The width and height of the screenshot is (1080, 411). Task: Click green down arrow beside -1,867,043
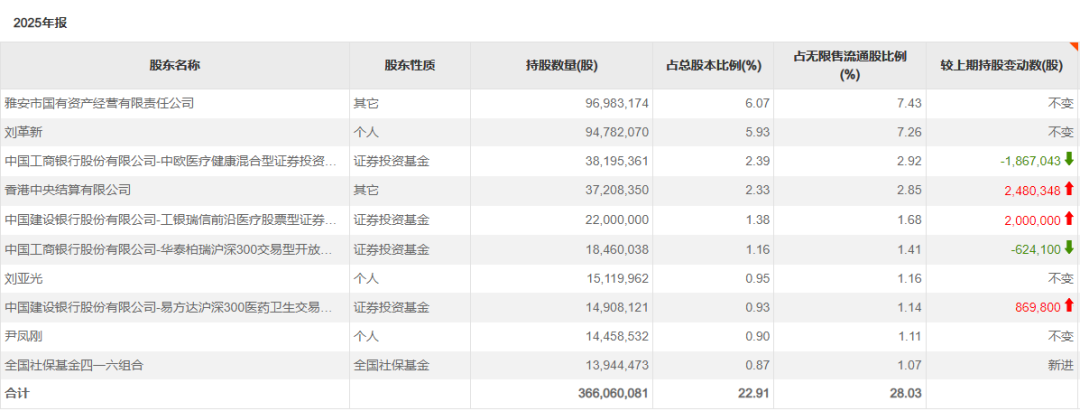click(x=1068, y=160)
